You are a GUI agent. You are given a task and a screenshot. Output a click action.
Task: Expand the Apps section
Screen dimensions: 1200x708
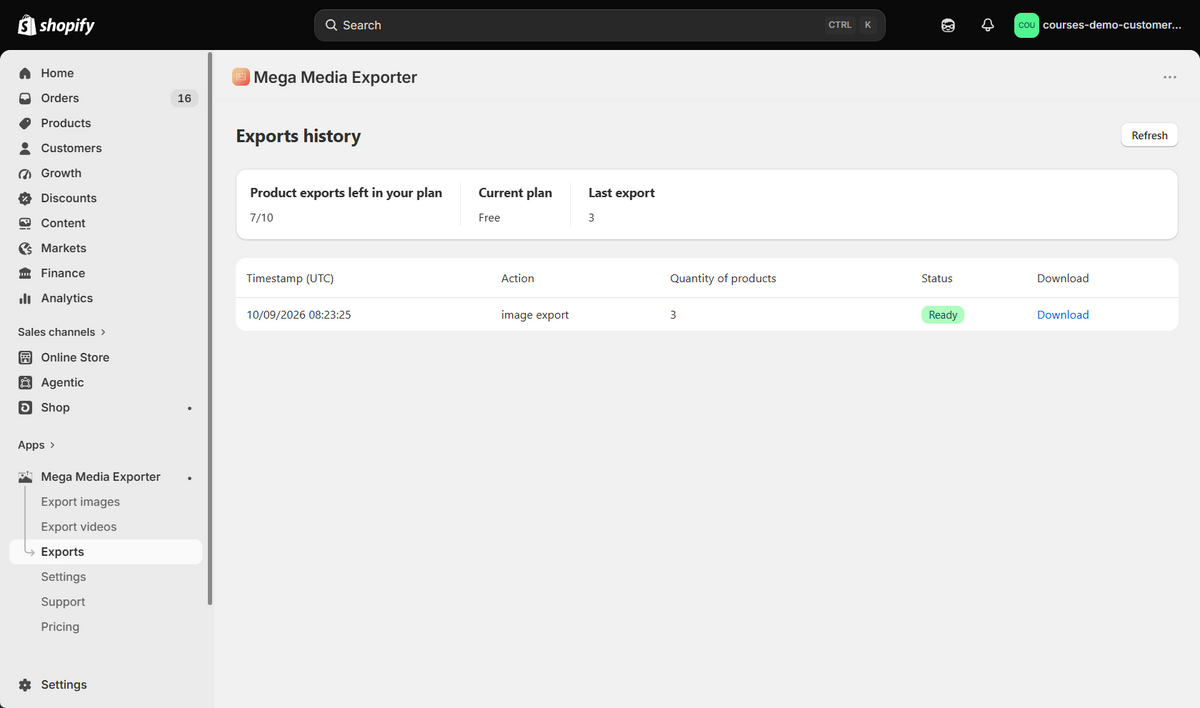click(37, 445)
